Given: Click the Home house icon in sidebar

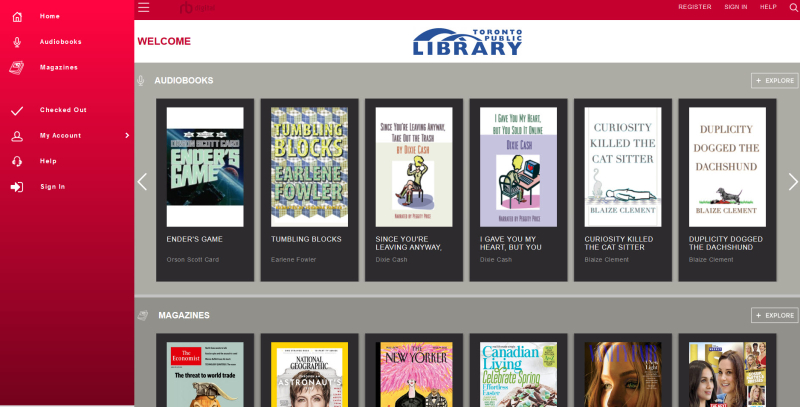Looking at the screenshot, I should 17,16.
